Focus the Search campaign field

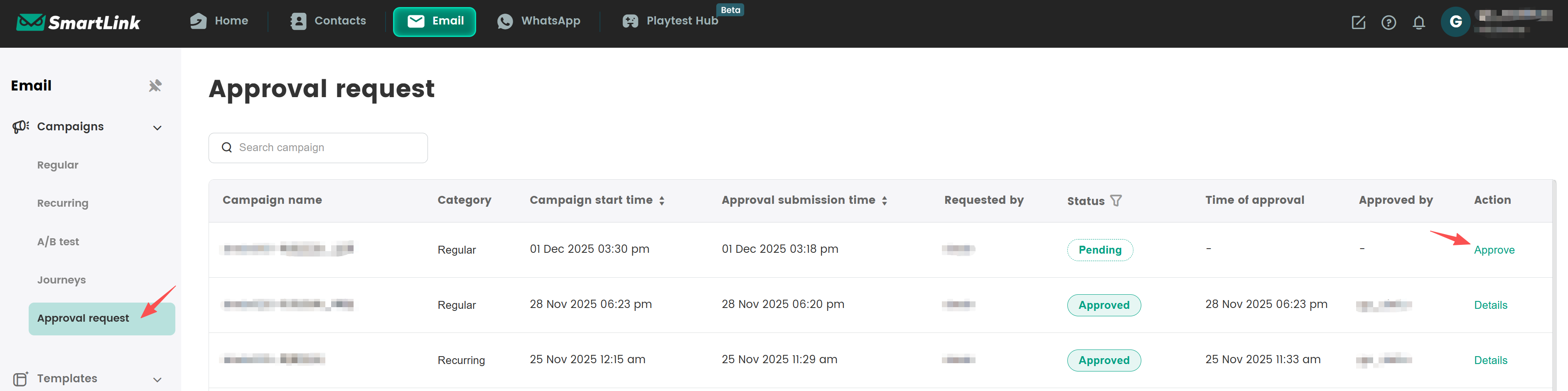click(x=329, y=147)
